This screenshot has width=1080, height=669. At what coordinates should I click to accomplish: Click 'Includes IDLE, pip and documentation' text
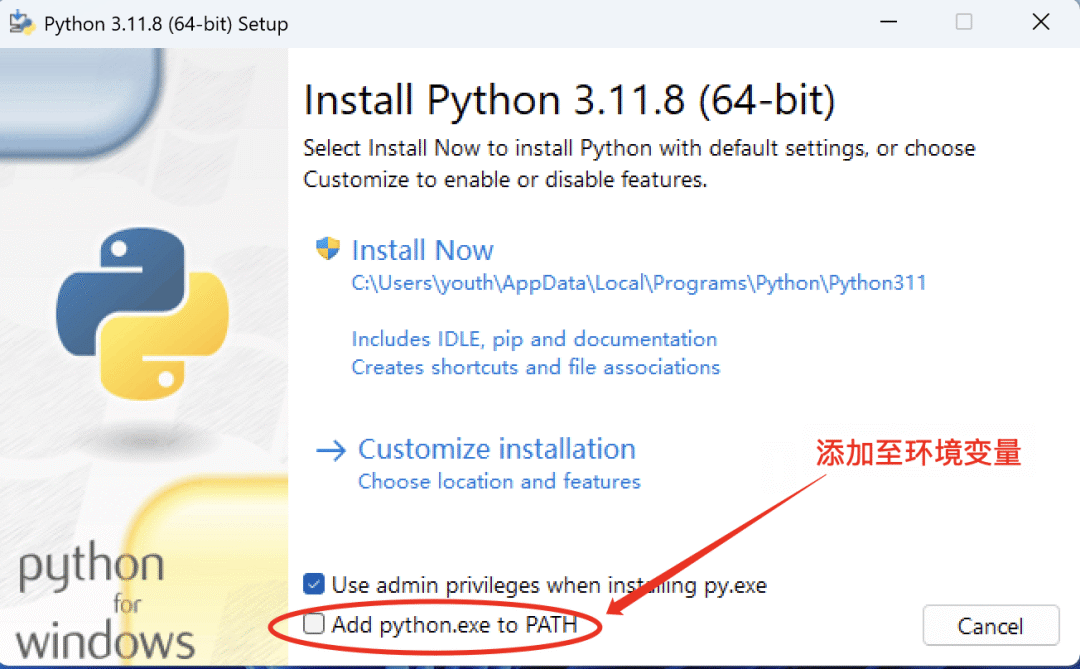[534, 339]
